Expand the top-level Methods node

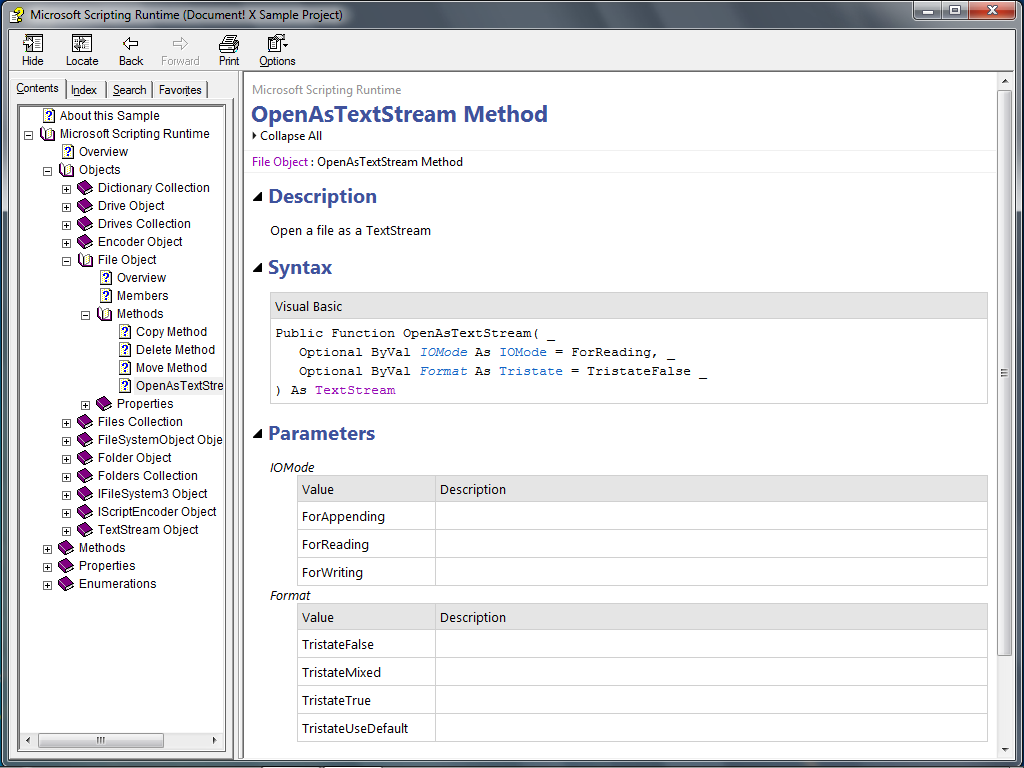(48, 549)
